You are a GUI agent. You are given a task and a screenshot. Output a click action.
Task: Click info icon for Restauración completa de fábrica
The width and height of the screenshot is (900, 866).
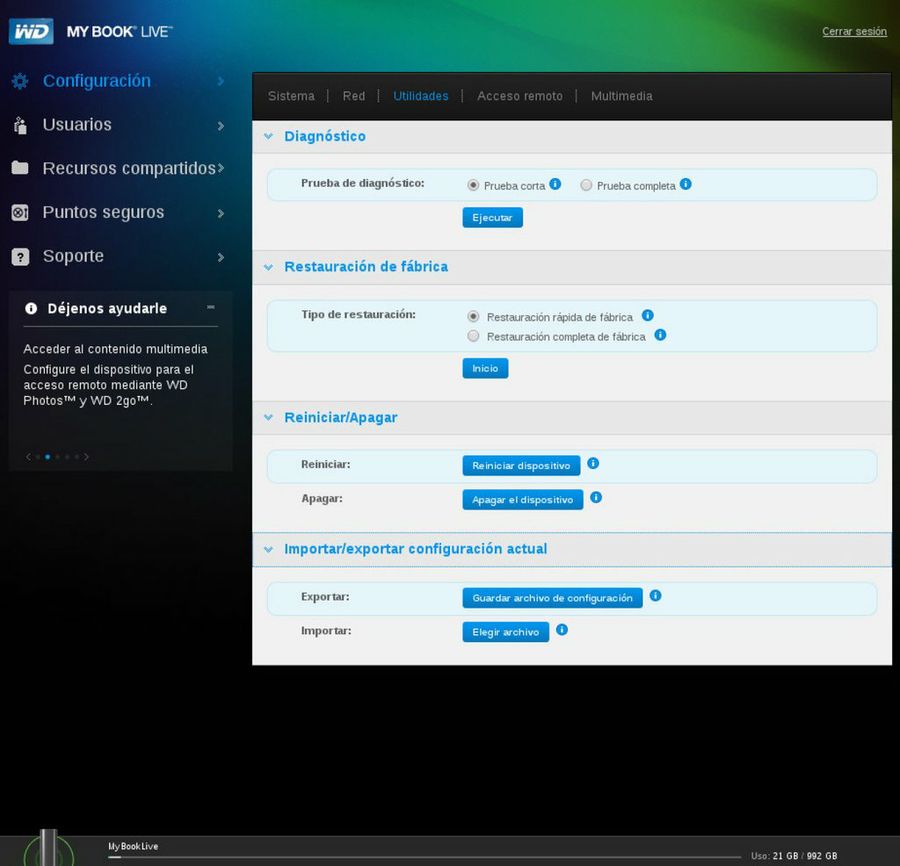point(660,336)
